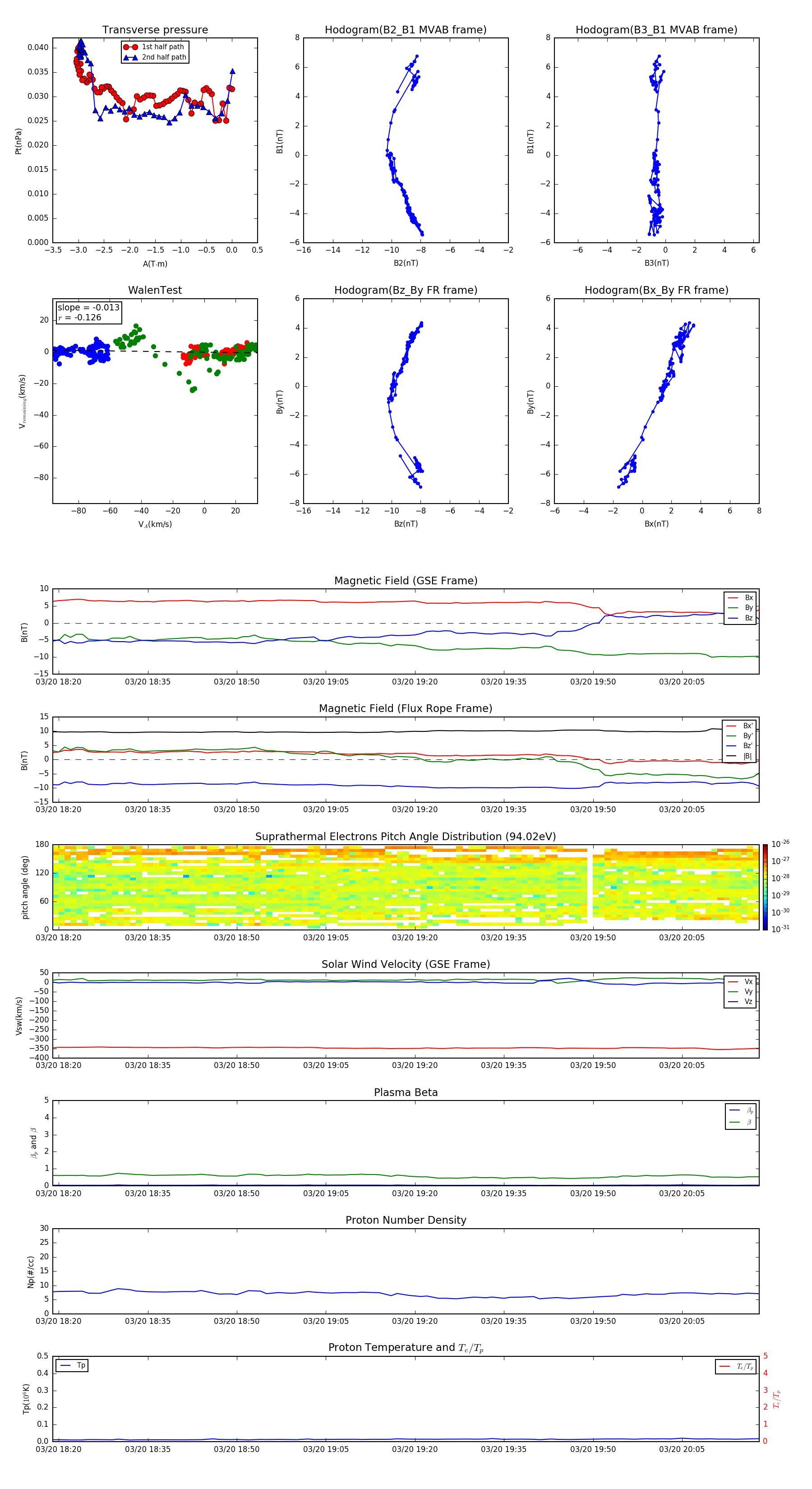Click the 'B3(nT)' axis label
The image size is (812, 1489).
click(656, 263)
